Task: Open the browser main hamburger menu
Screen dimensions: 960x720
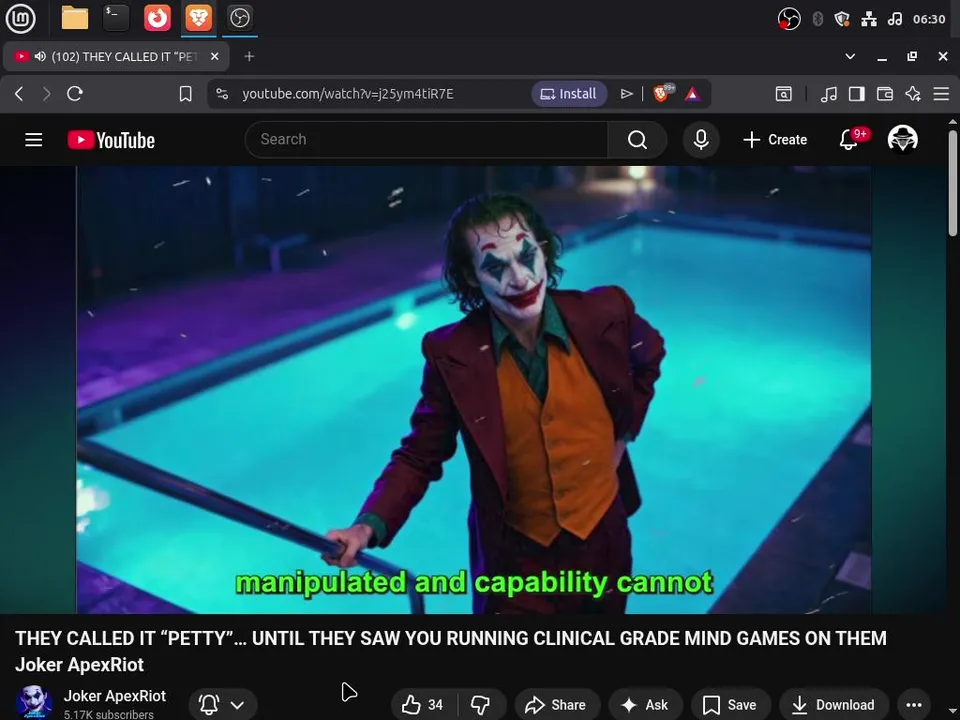Action: click(941, 94)
